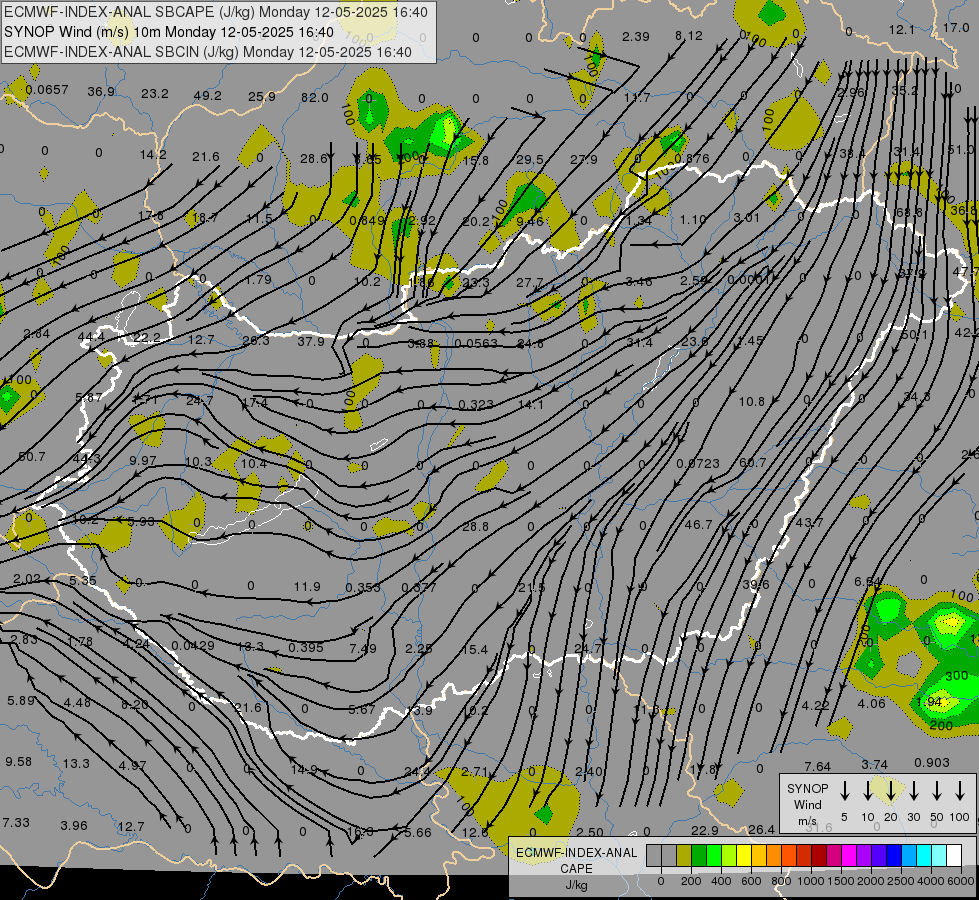Click the map value '1.10'
This screenshot has width=979, height=900.
click(692, 219)
